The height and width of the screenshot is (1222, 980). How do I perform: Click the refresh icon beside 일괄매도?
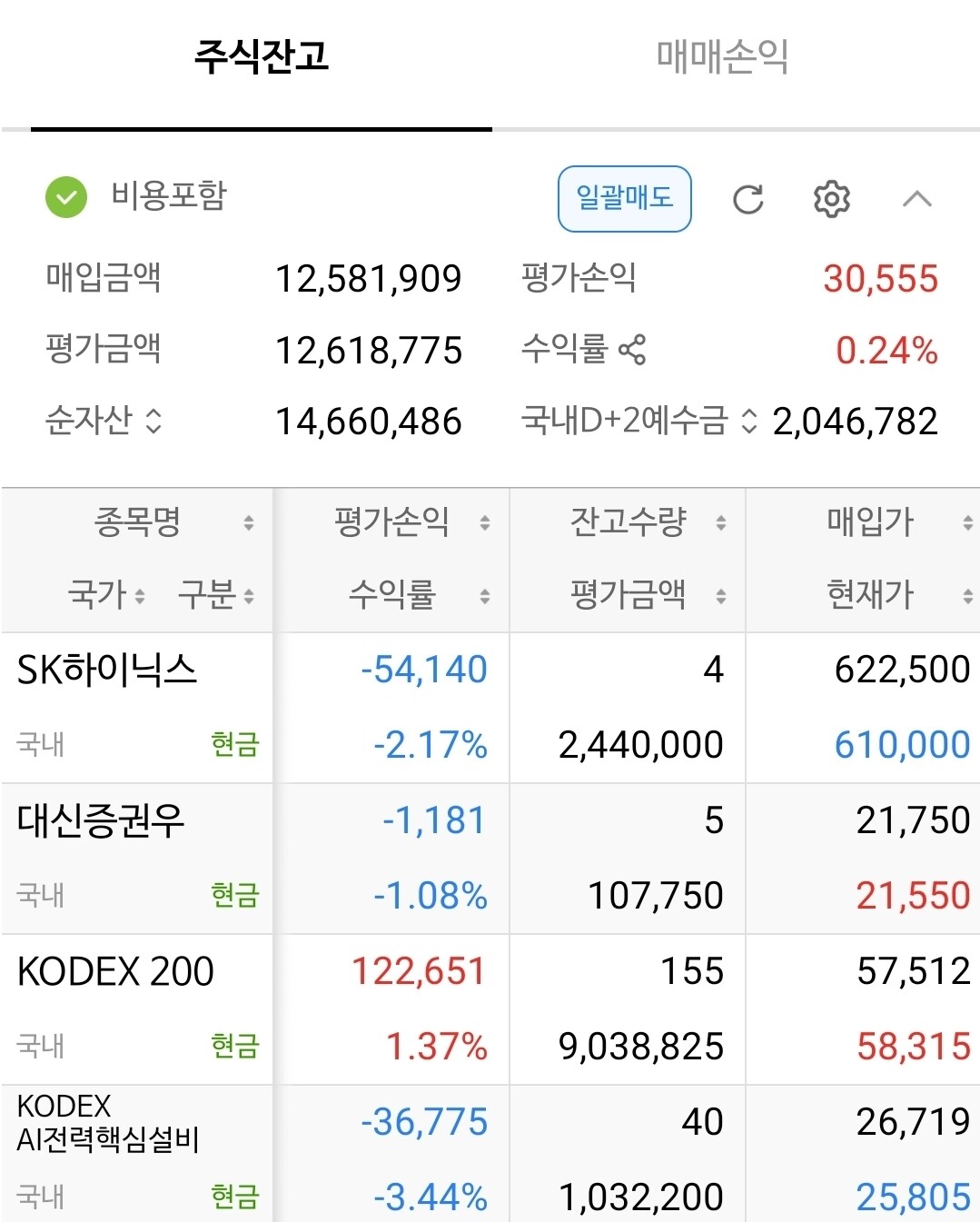pyautogui.click(x=748, y=199)
